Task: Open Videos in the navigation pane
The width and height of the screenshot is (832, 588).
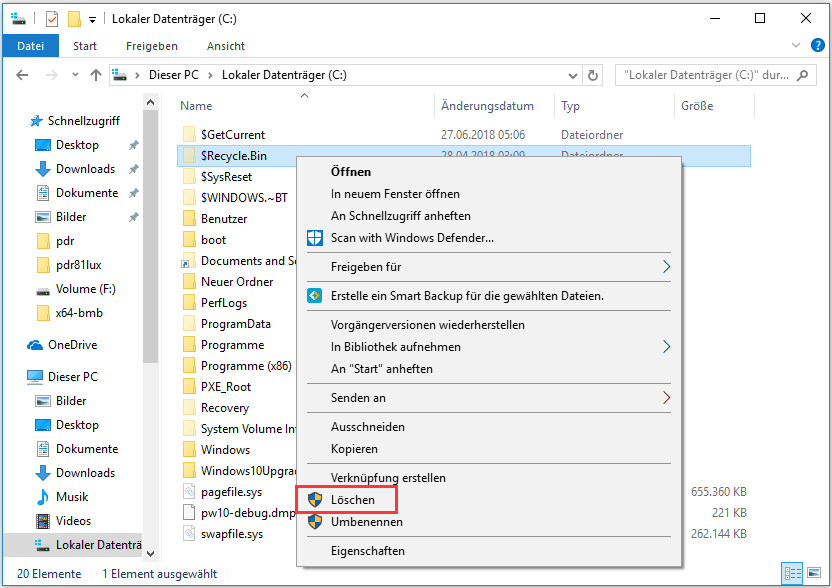Action: coord(73,521)
